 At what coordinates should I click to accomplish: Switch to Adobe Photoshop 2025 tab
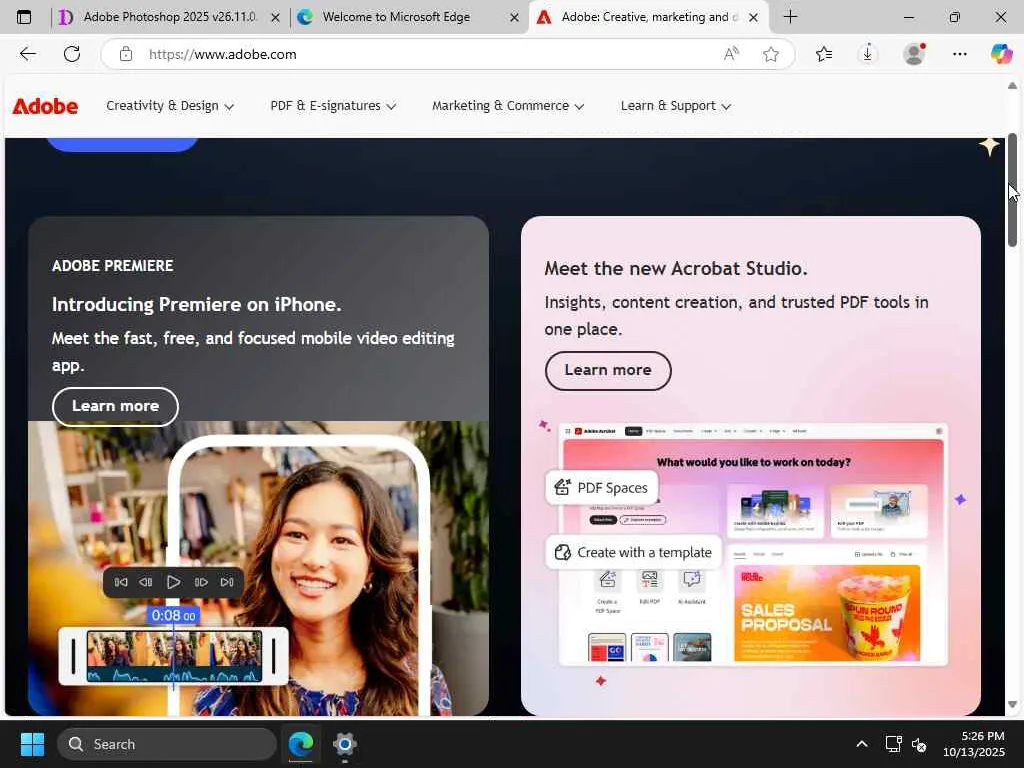(x=169, y=17)
